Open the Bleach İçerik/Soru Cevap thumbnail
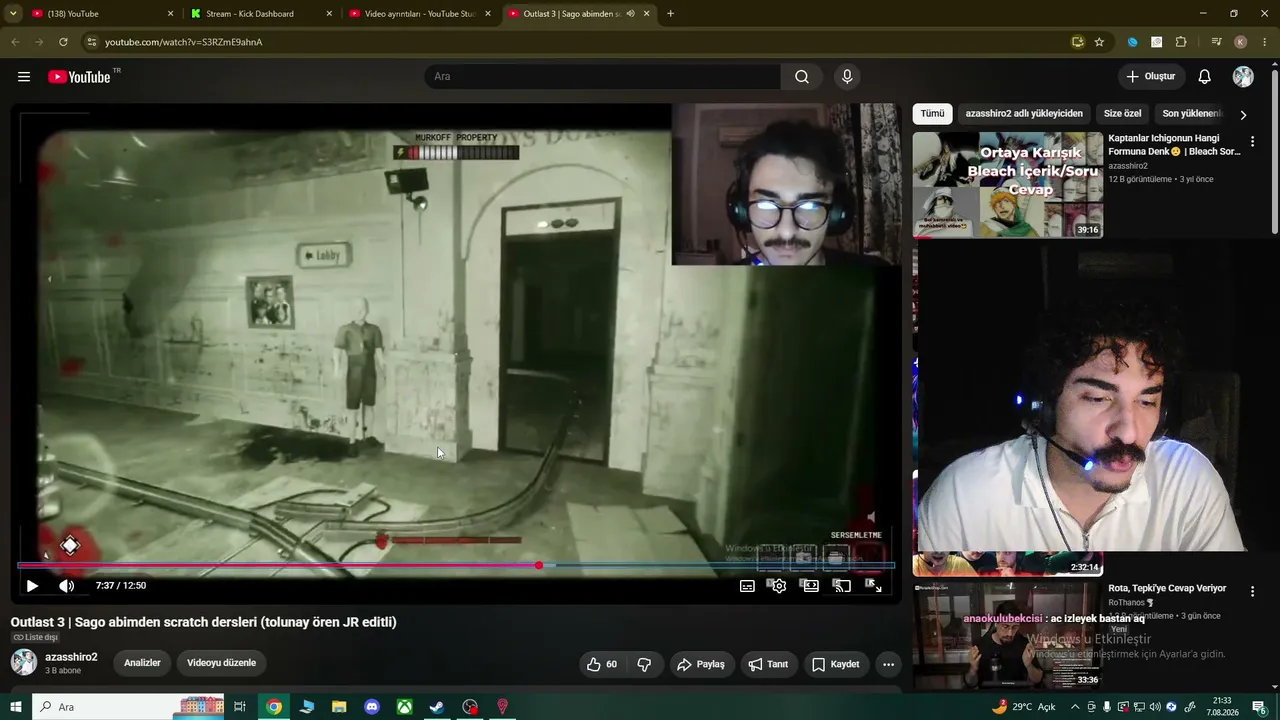This screenshot has height=720, width=1280. coord(1008,185)
